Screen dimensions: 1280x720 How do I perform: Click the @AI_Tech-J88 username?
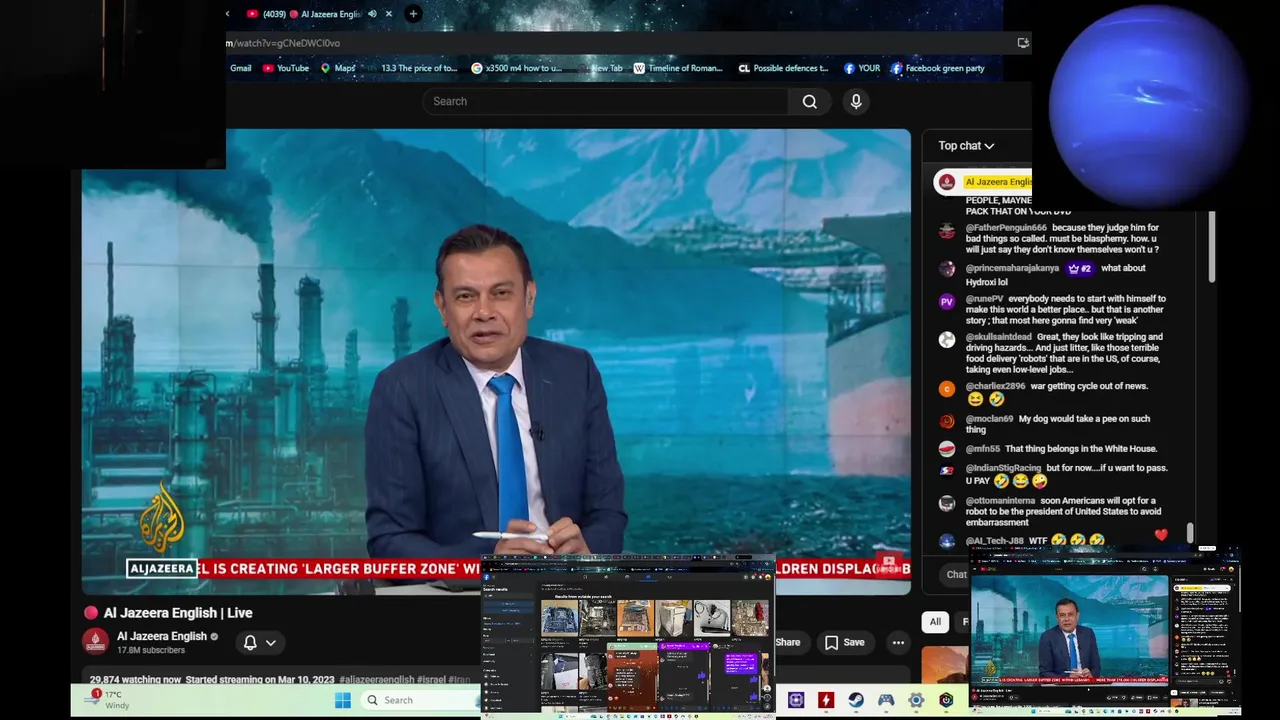click(994, 541)
